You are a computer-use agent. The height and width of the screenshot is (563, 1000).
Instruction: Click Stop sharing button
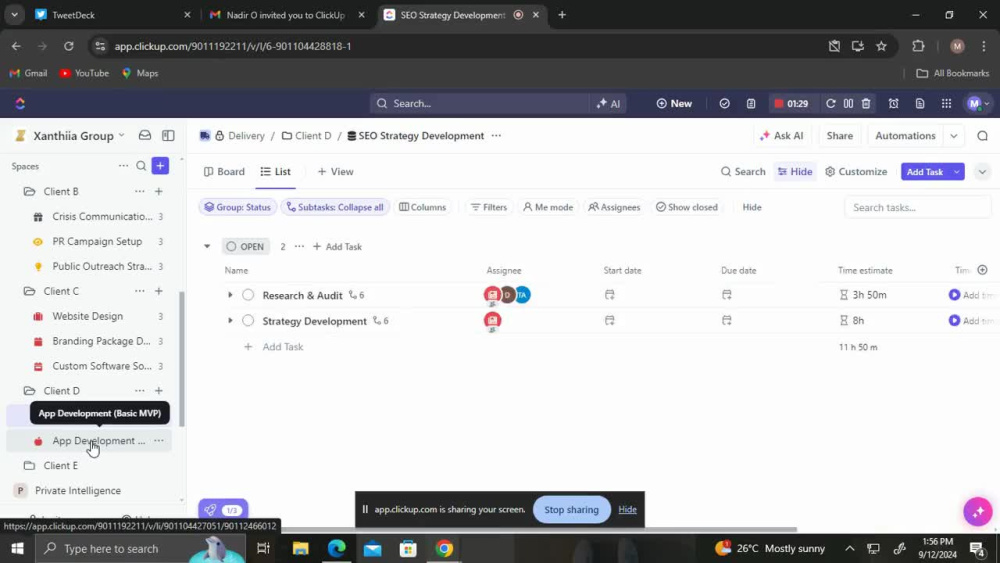(571, 509)
